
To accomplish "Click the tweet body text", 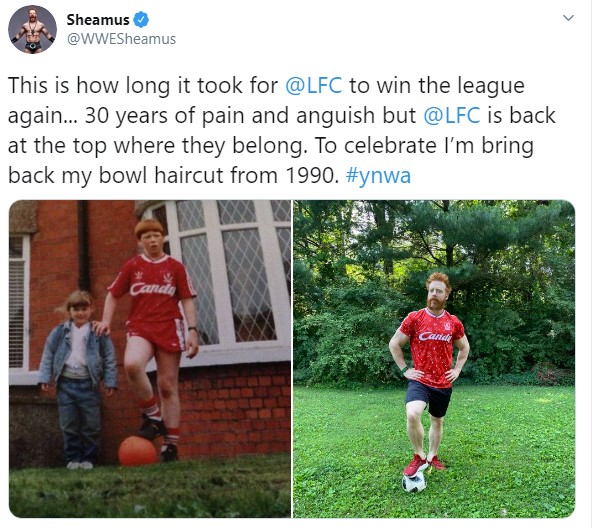I will point(282,130).
